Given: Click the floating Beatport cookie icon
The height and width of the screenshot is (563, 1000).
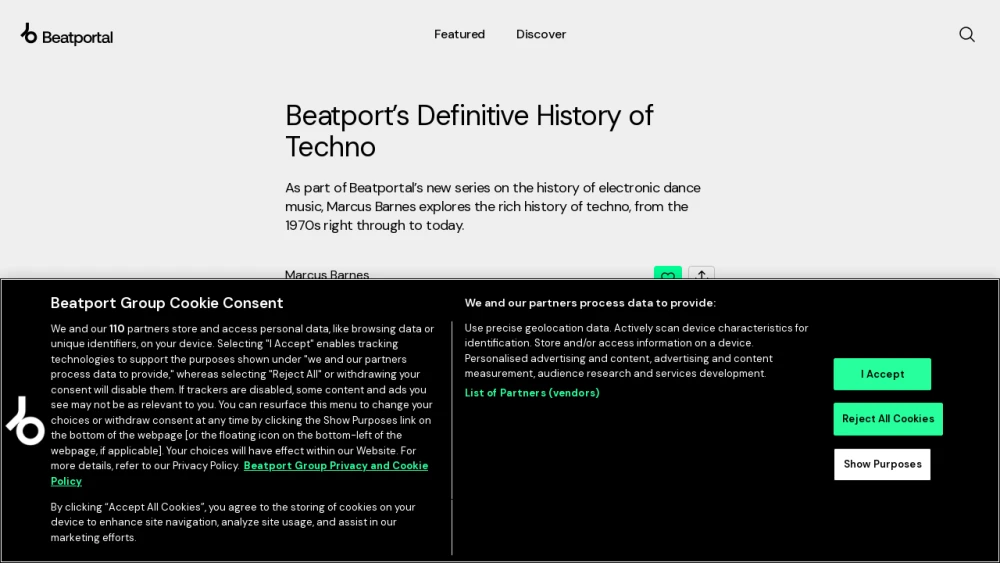Looking at the screenshot, I should [26, 421].
